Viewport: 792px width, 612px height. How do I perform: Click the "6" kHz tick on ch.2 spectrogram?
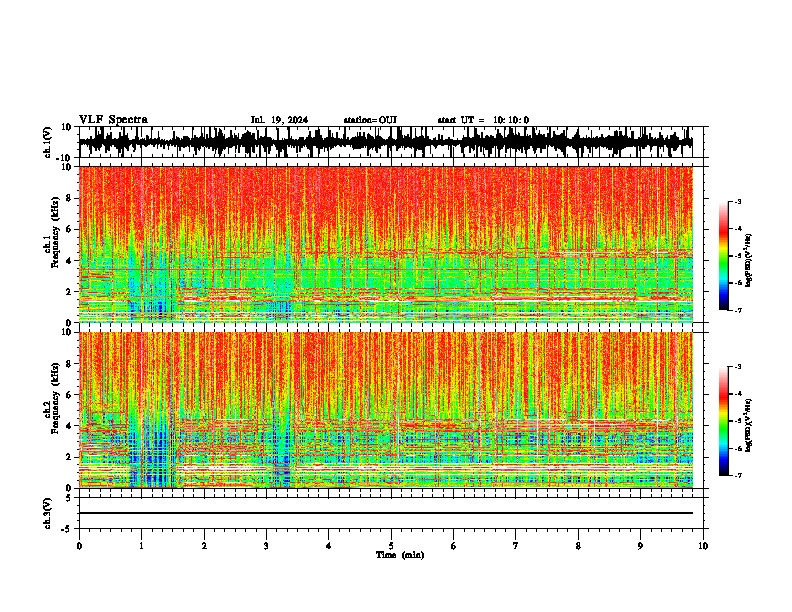click(x=70, y=395)
